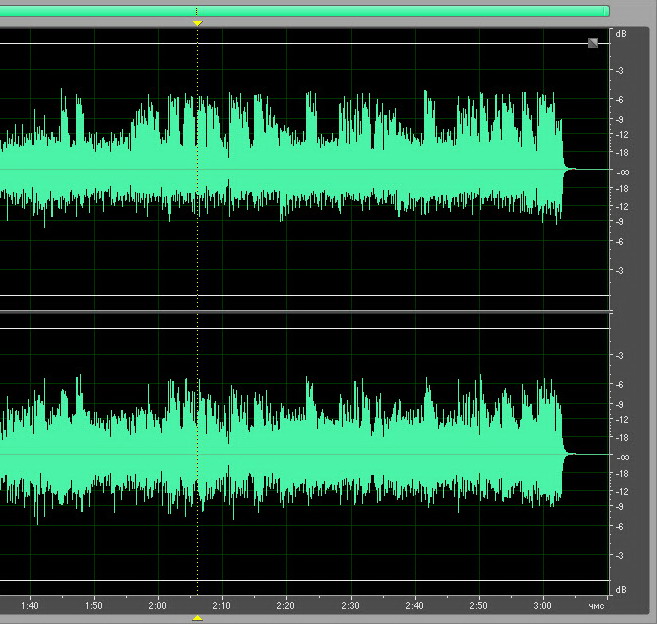657x624 pixels.
Task: Click the dB label atop the amplitude scale
Action: click(x=622, y=34)
